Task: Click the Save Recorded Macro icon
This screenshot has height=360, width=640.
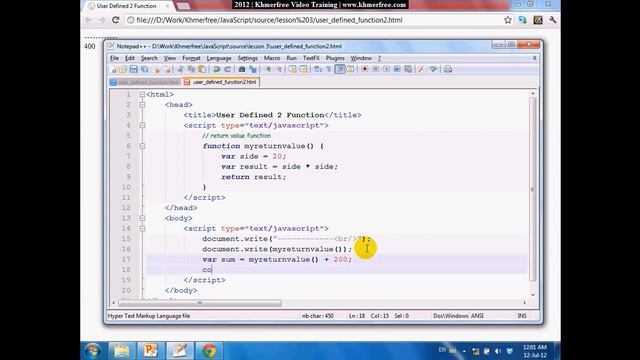Action: click(408, 69)
